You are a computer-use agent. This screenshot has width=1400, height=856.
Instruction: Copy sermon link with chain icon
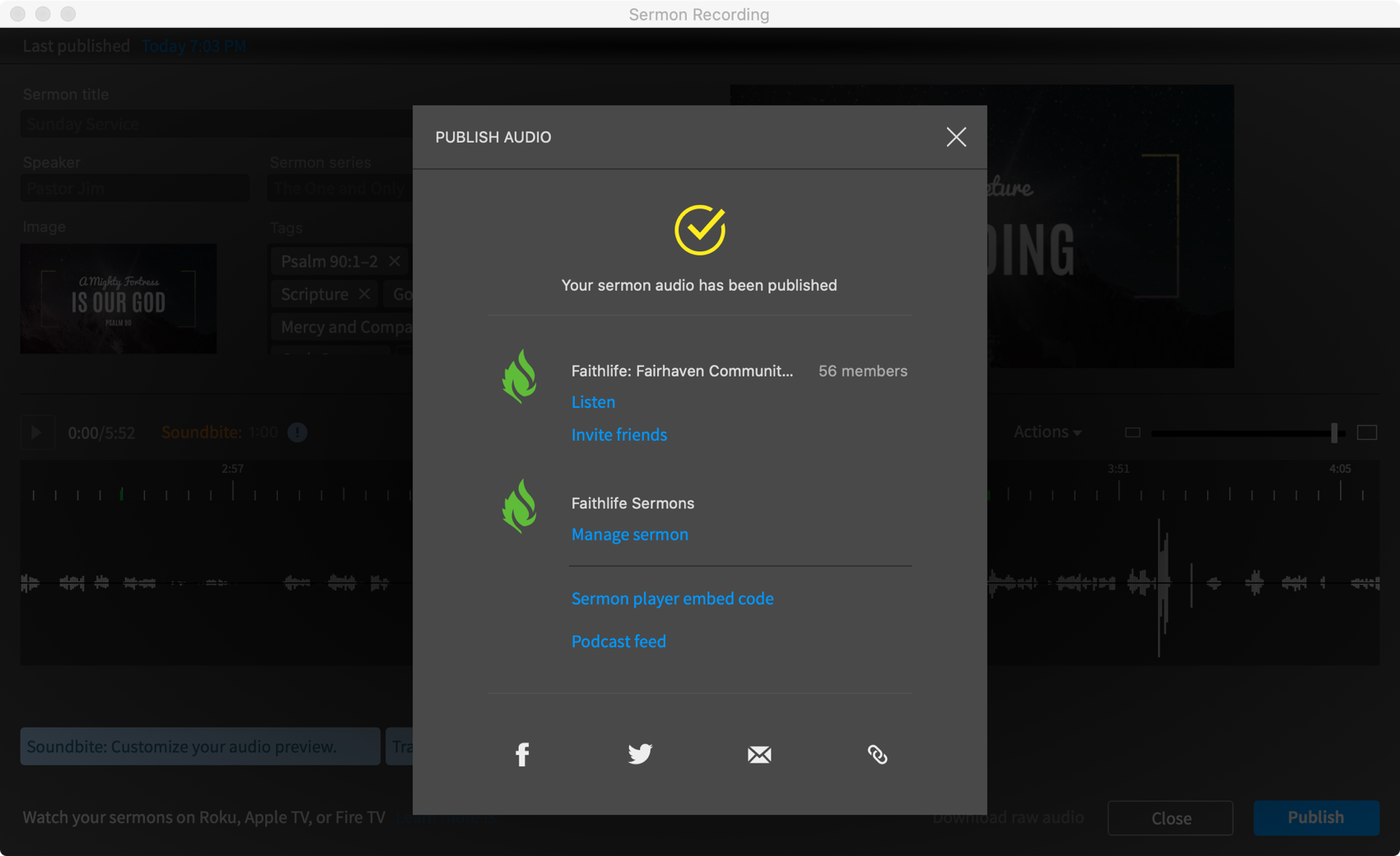[x=877, y=755]
